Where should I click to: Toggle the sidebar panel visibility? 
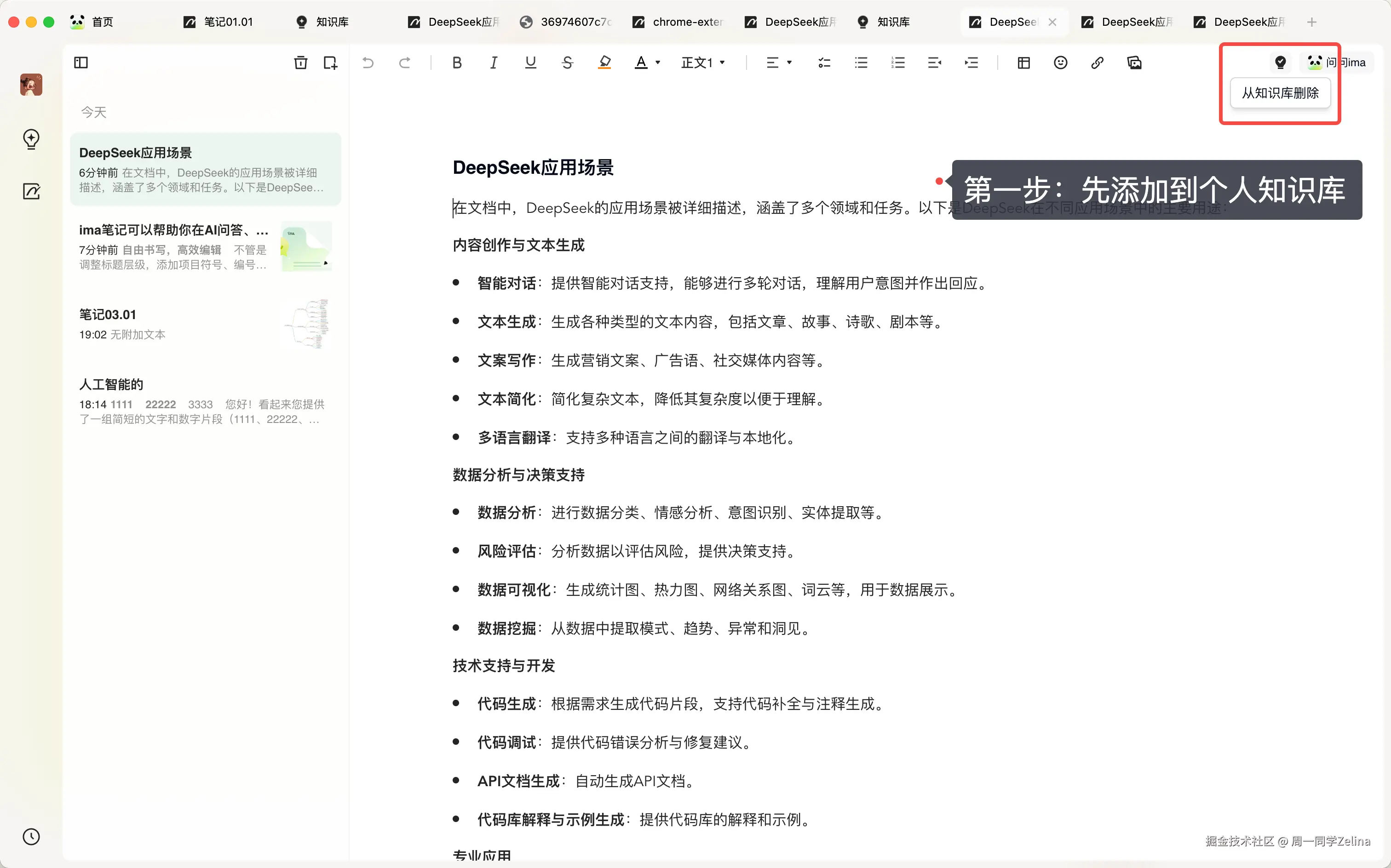pyautogui.click(x=80, y=63)
